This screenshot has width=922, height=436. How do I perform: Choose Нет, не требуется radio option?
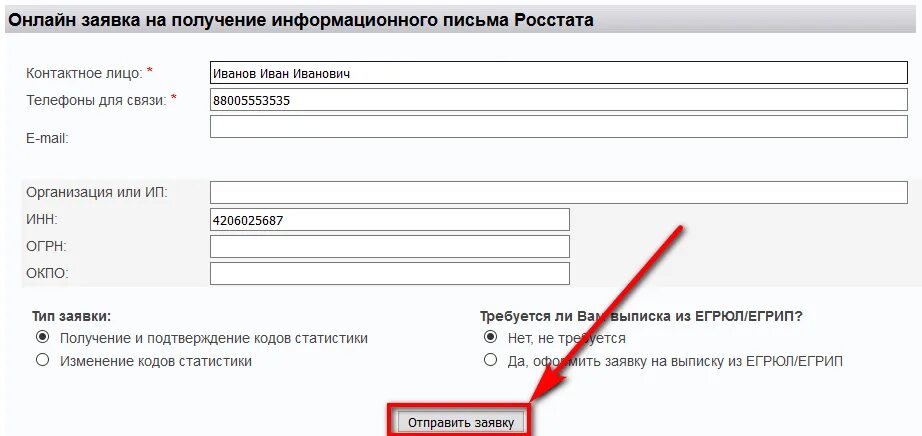(x=490, y=338)
